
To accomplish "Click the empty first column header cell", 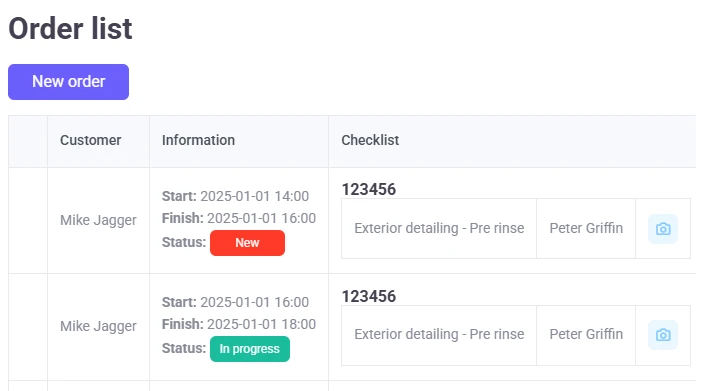I will pos(28,141).
